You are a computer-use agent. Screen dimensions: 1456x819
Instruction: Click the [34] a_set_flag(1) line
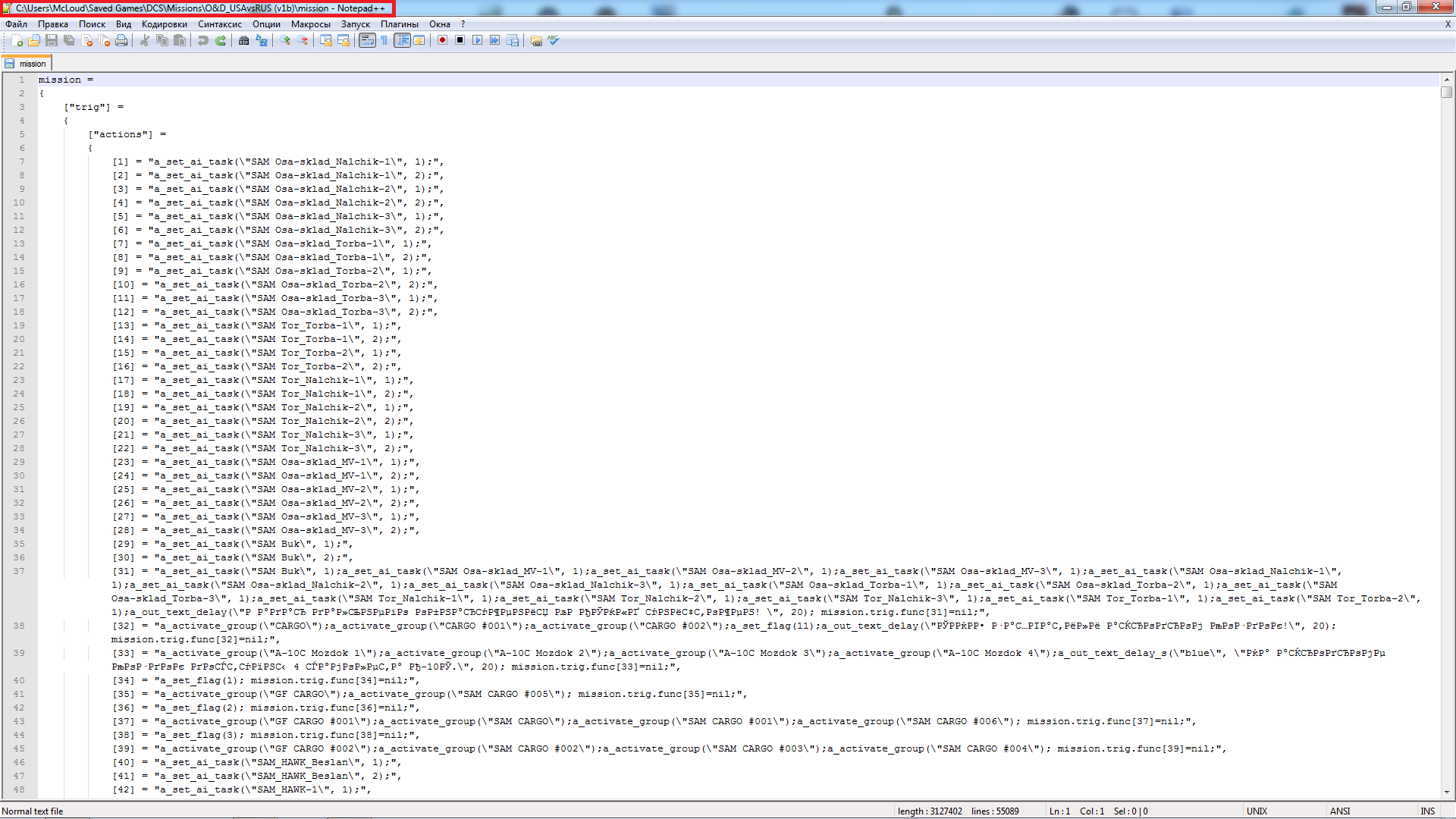[x=265, y=680]
